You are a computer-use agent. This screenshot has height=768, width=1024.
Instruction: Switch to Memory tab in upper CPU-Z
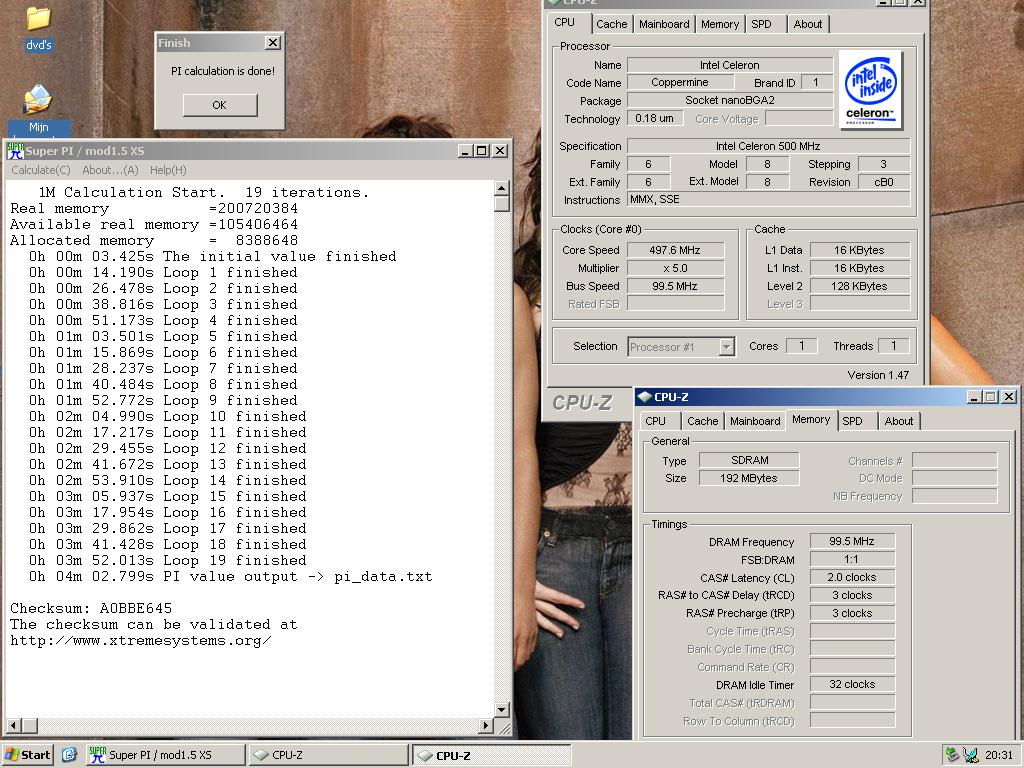point(720,24)
